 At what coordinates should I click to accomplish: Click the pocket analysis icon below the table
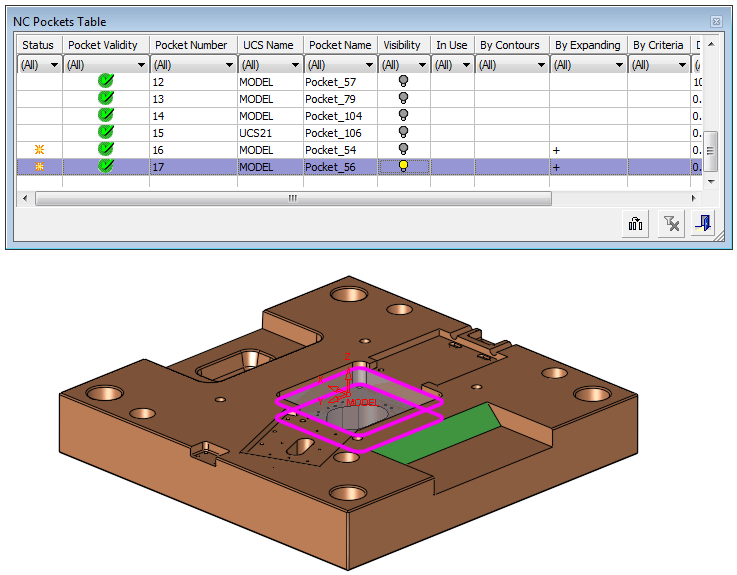(x=635, y=225)
